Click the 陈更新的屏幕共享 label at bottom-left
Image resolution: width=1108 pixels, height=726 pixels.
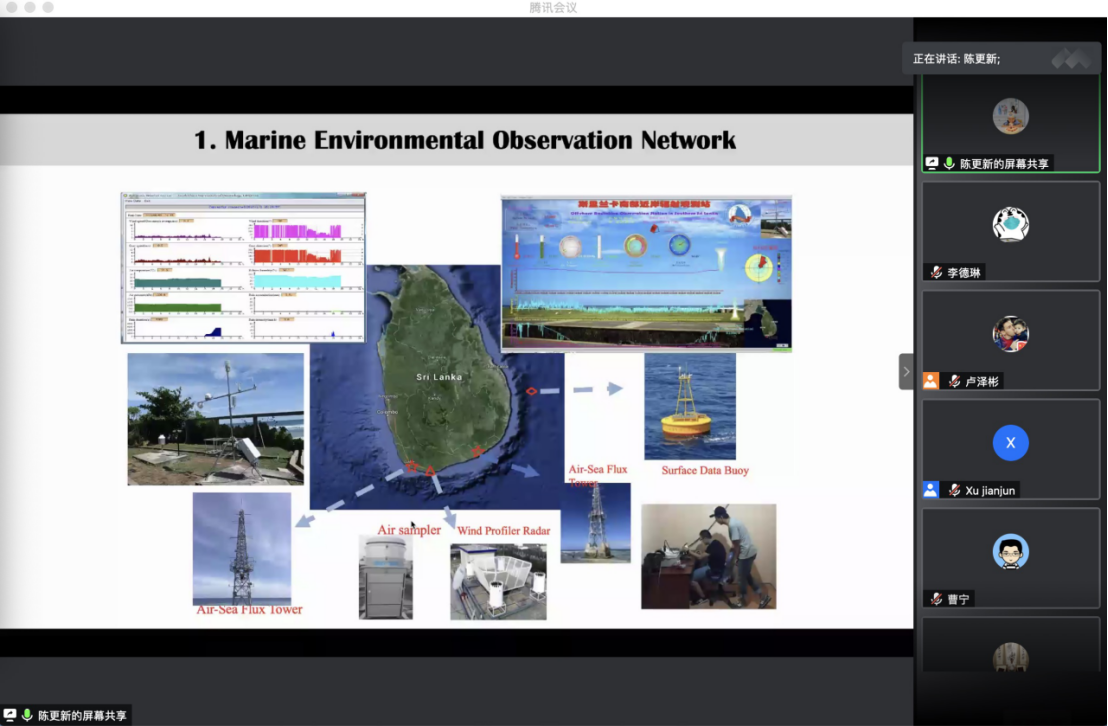[x=82, y=715]
